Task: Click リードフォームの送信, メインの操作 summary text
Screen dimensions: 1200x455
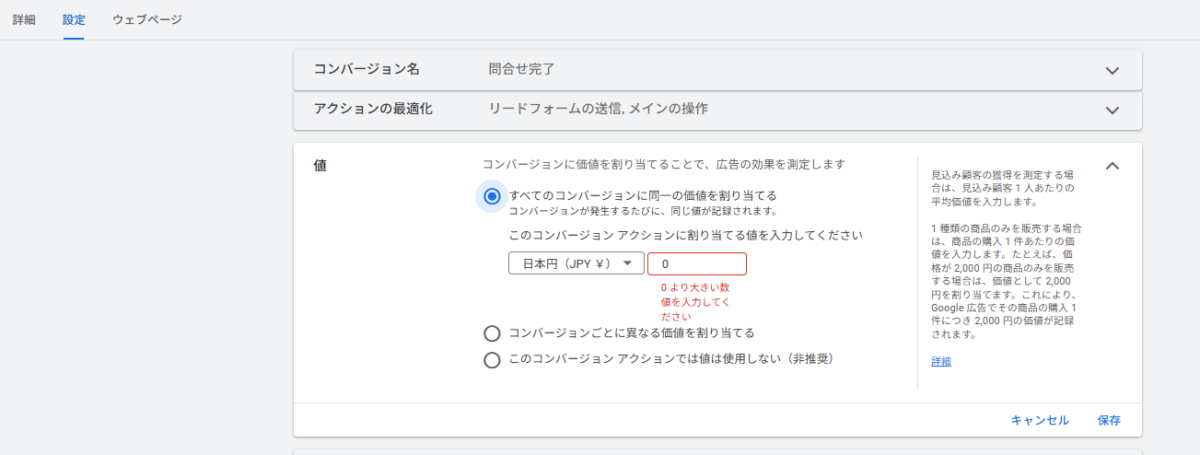Action: tap(604, 108)
